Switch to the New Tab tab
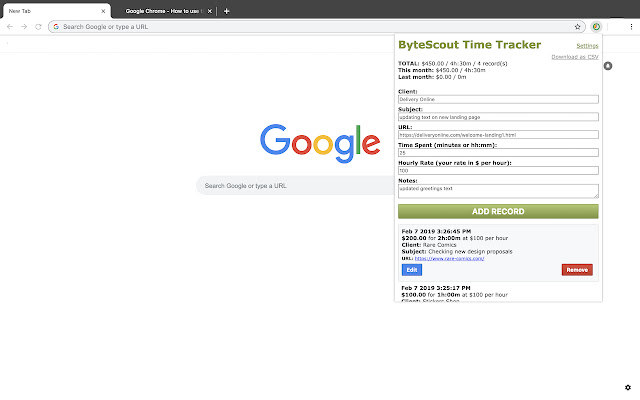 pos(56,11)
